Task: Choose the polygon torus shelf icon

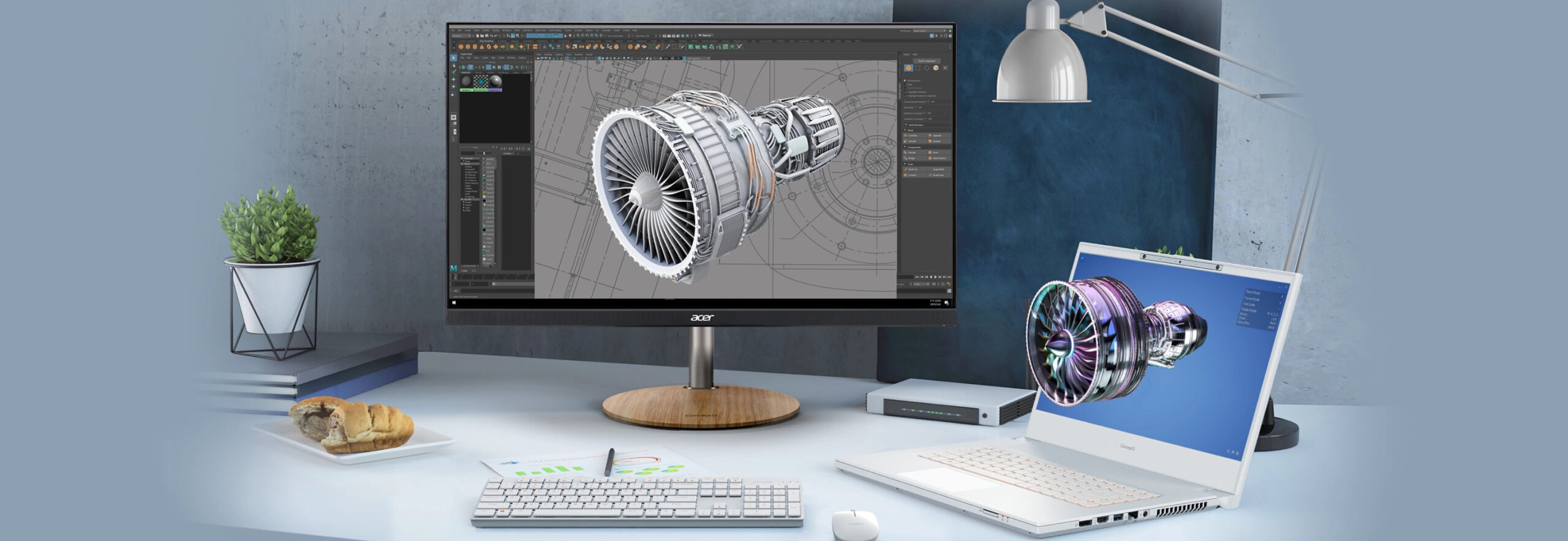Action: click(488, 47)
